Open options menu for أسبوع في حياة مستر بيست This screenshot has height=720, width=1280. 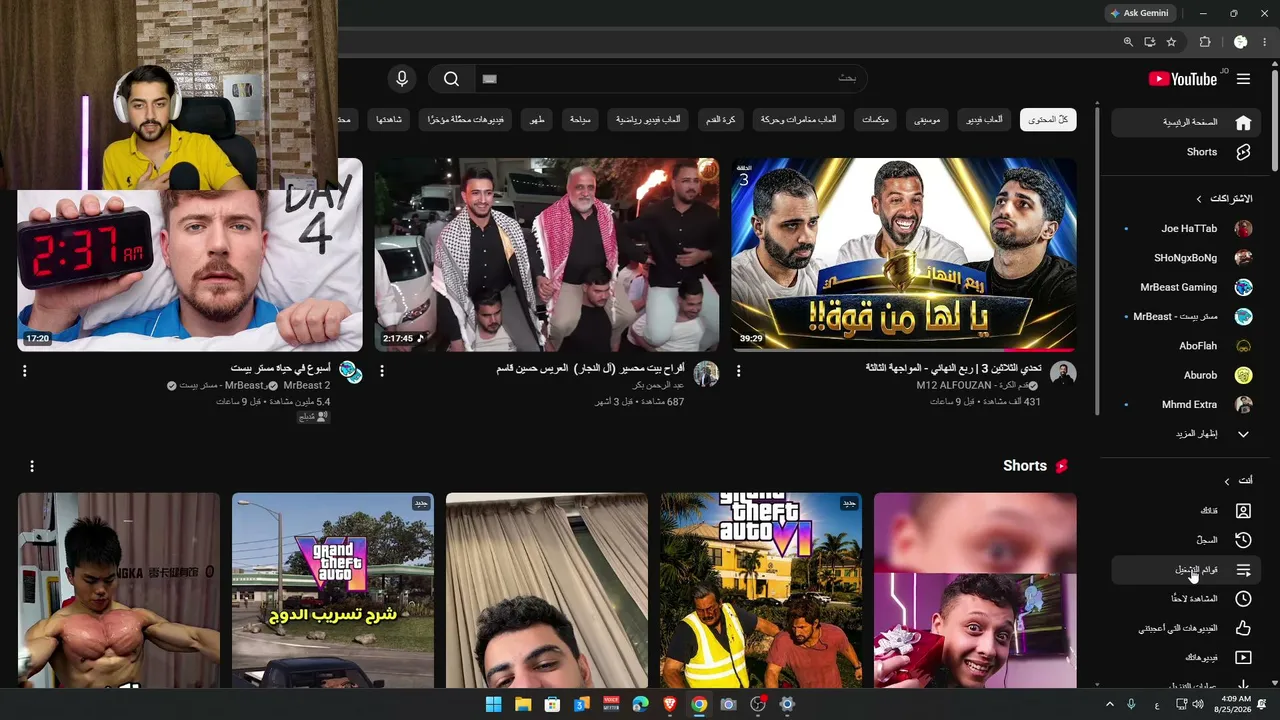pos(25,371)
